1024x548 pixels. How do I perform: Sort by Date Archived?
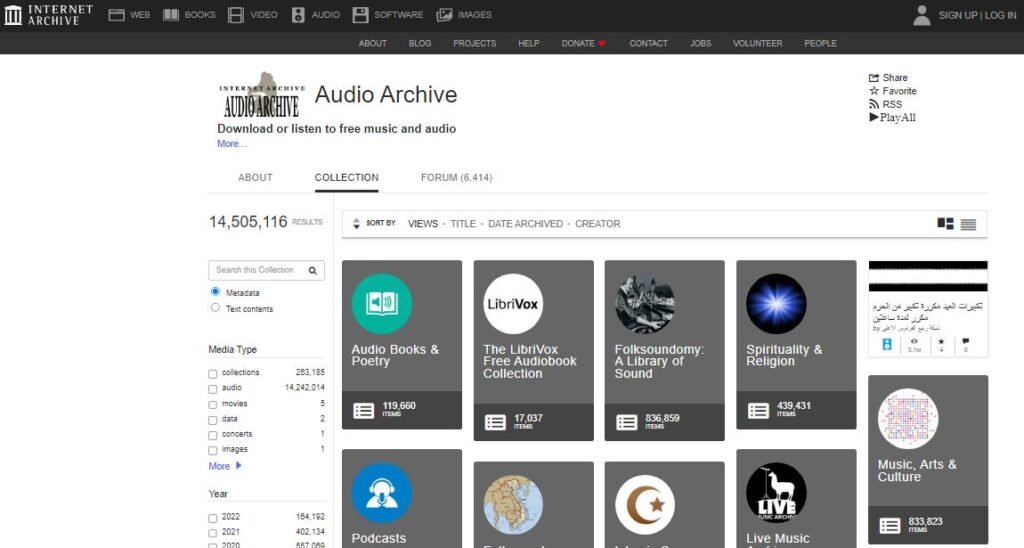526,223
